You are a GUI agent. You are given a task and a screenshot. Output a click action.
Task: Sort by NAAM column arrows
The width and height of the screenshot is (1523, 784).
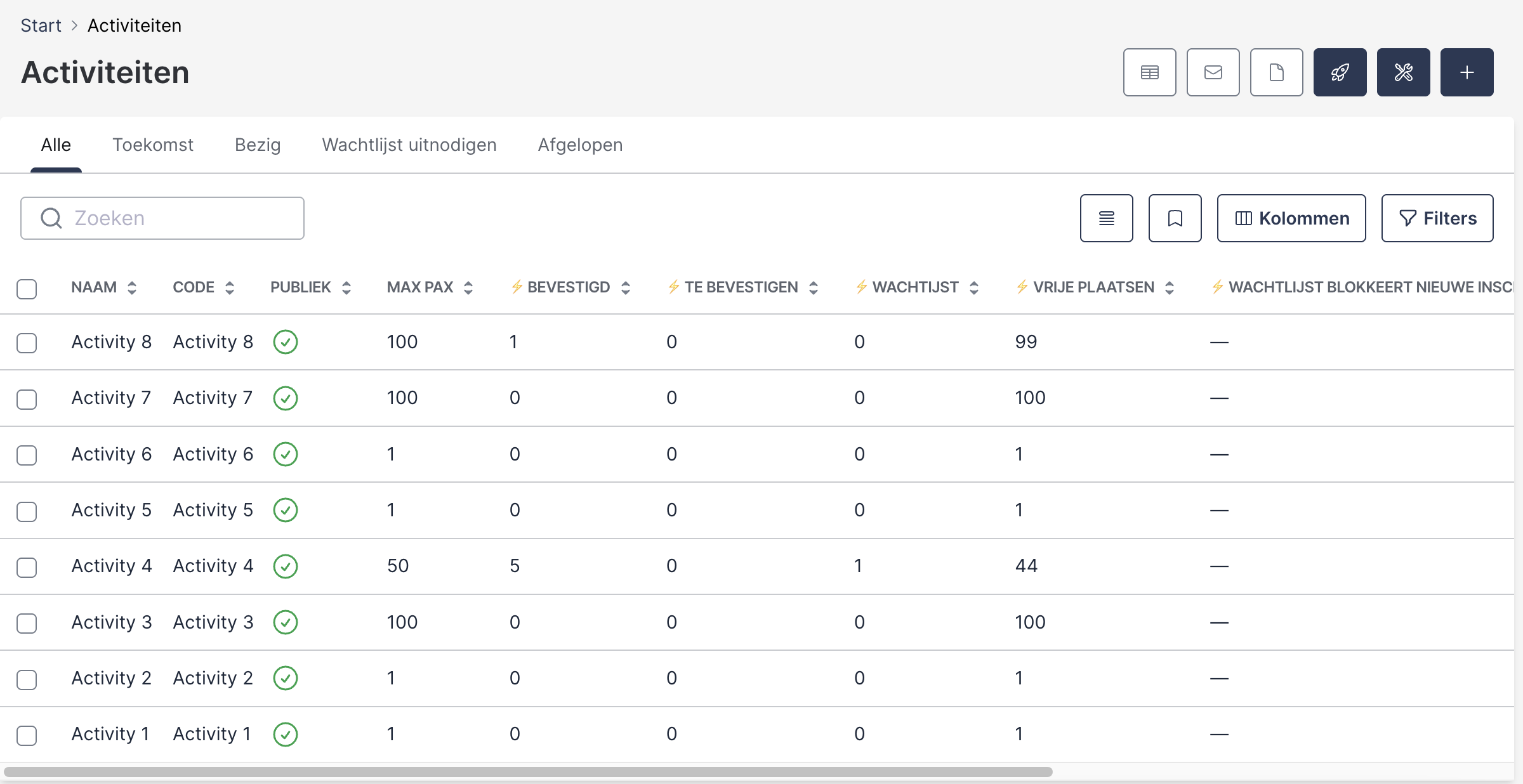(132, 288)
